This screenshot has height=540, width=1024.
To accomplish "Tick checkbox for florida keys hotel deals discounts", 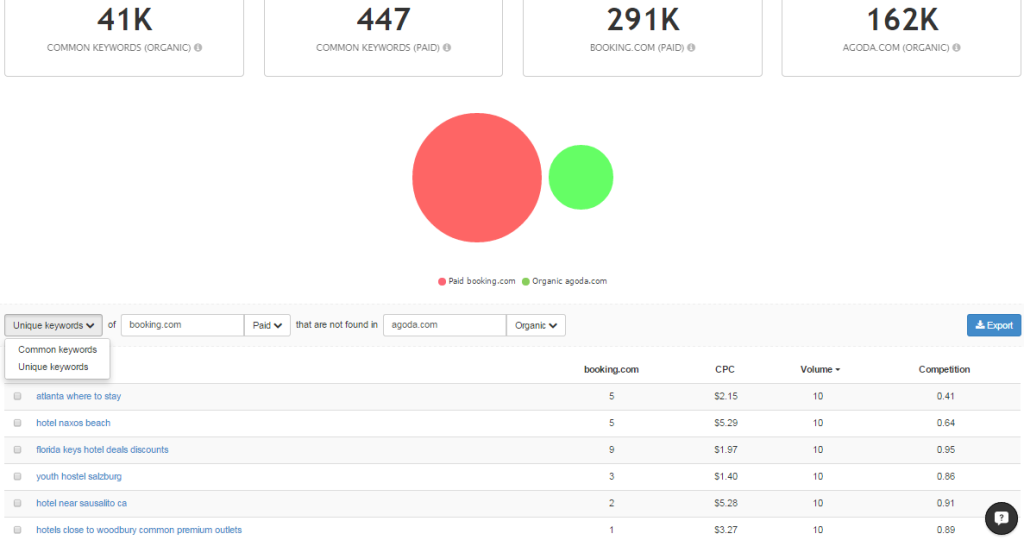I will click(18, 450).
